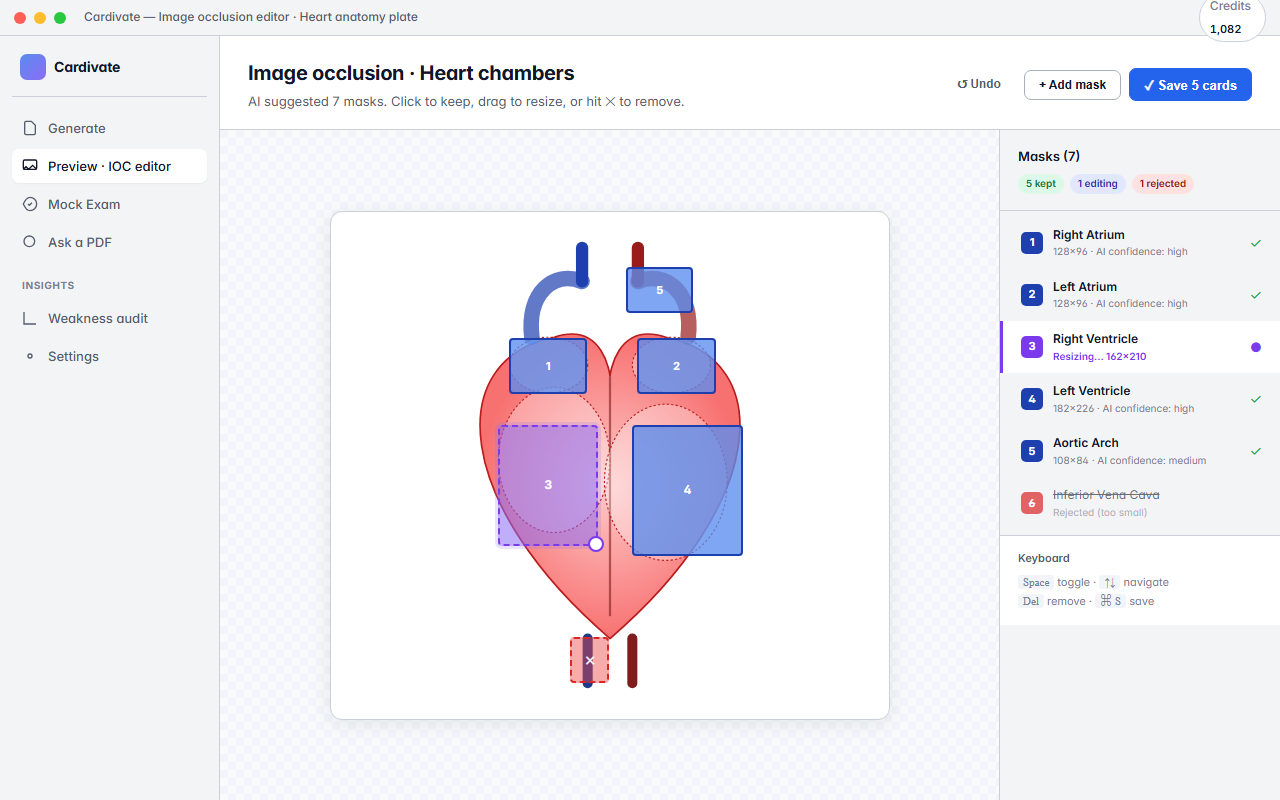The image size is (1280, 800).
Task: Select the Right Atrium mask row
Action: click(x=1140, y=243)
